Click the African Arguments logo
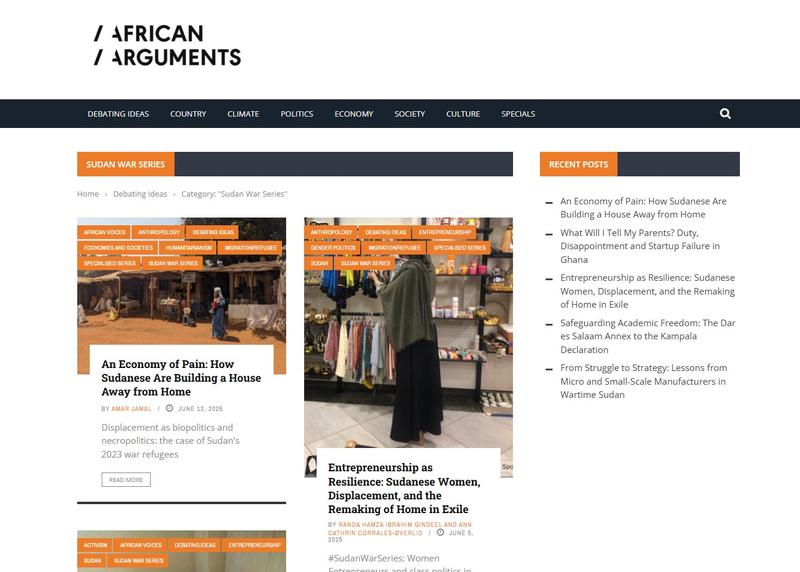Viewport: 800px width, 572px height. pos(167,45)
